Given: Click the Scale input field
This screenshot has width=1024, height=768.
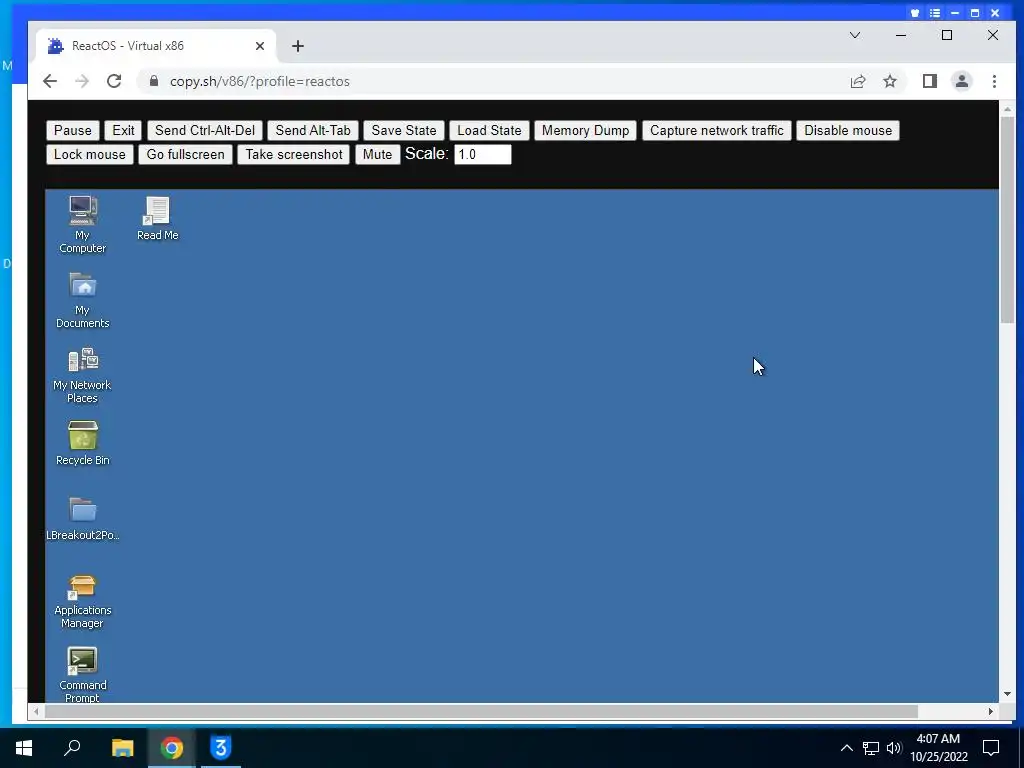Looking at the screenshot, I should (x=483, y=154).
